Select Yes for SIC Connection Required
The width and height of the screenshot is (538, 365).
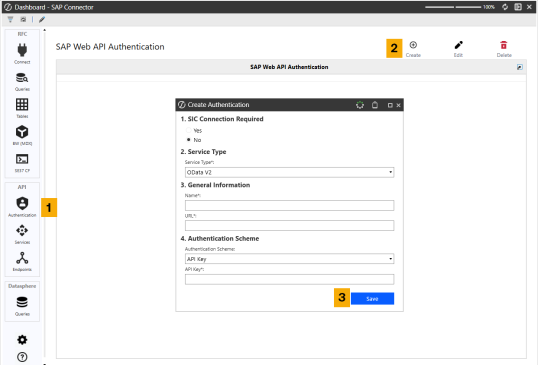pos(188,130)
